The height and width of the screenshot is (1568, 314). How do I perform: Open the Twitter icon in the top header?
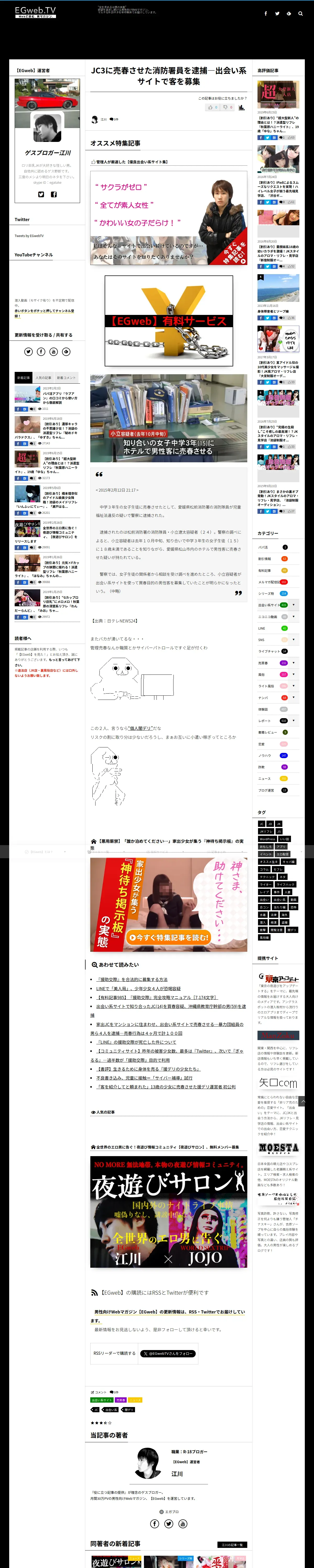pos(277,13)
